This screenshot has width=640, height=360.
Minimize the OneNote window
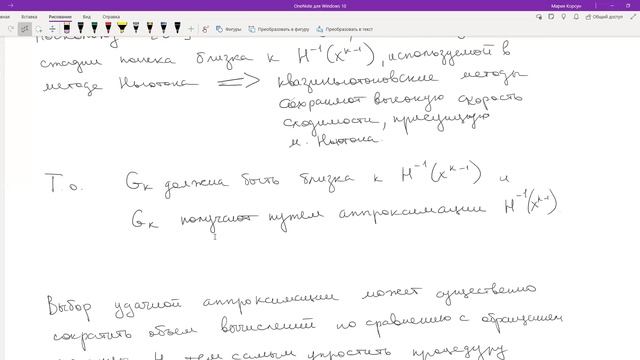612,6
